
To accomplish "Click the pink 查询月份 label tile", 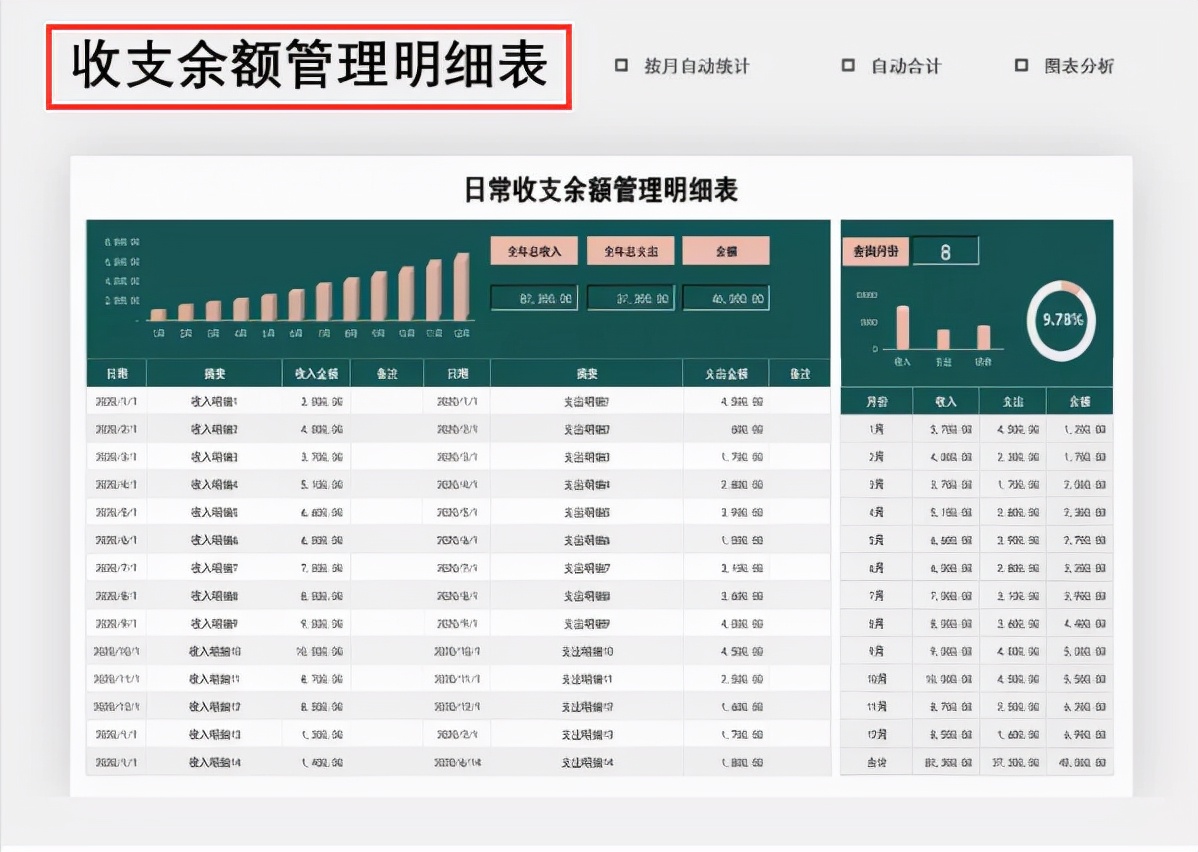I will click(x=875, y=250).
